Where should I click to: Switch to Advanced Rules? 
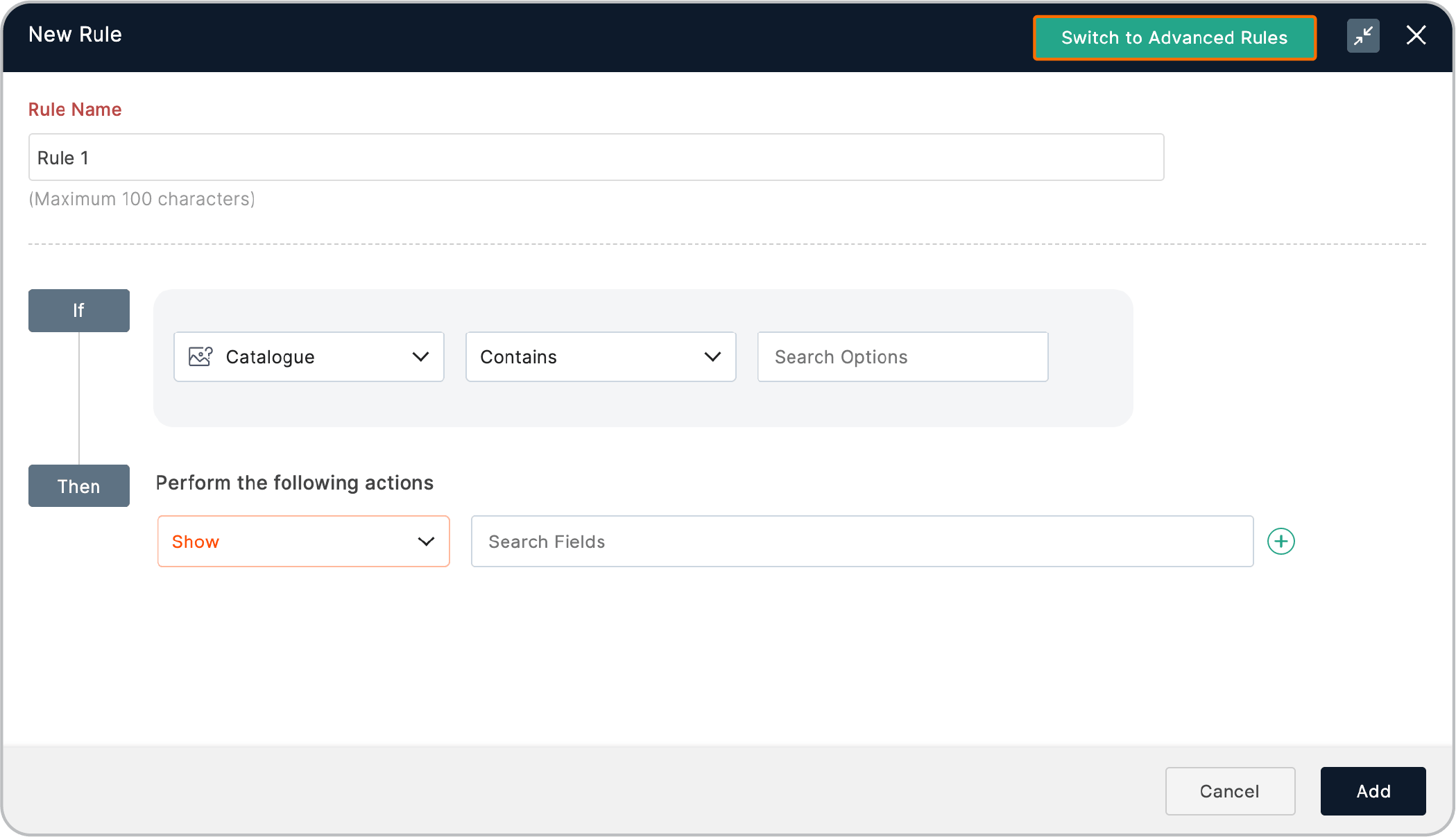1174,37
